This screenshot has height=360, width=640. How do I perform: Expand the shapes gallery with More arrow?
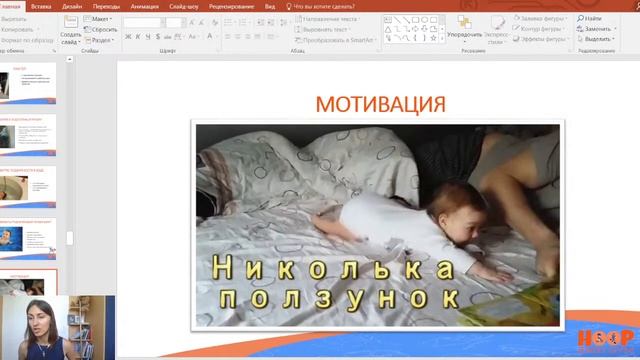[442, 38]
